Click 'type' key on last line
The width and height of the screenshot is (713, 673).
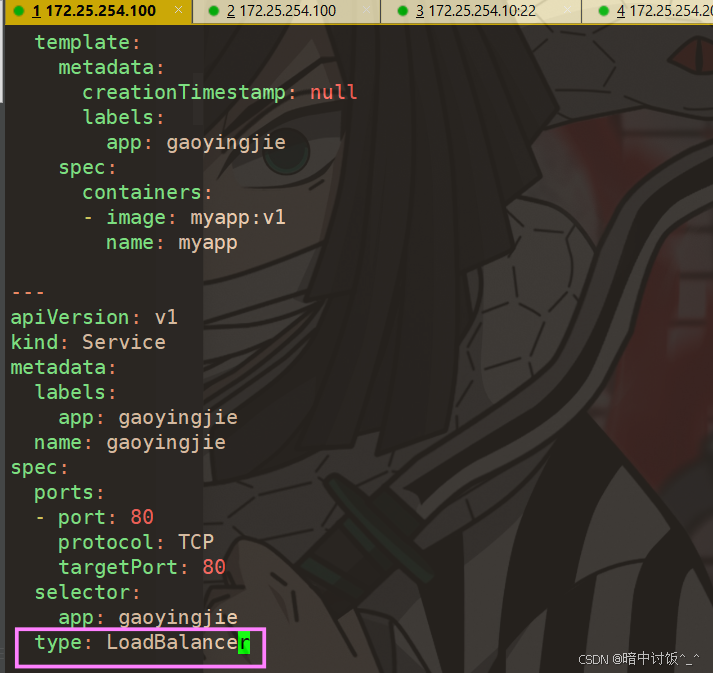click(58, 643)
